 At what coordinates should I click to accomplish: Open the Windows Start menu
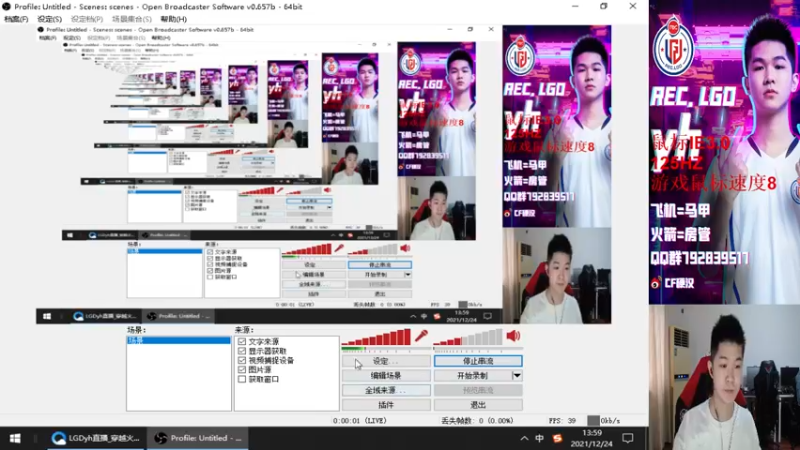15,438
